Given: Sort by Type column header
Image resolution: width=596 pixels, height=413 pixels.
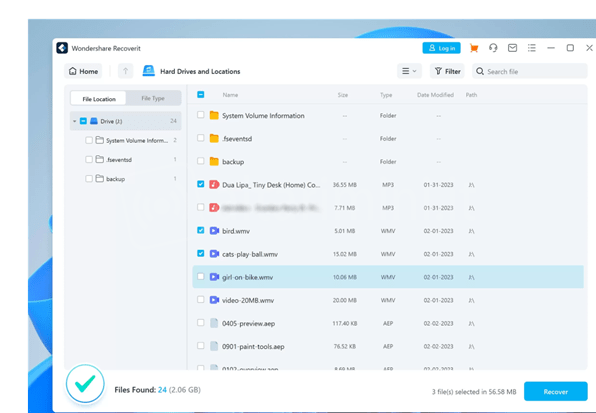Looking at the screenshot, I should pyautogui.click(x=386, y=95).
